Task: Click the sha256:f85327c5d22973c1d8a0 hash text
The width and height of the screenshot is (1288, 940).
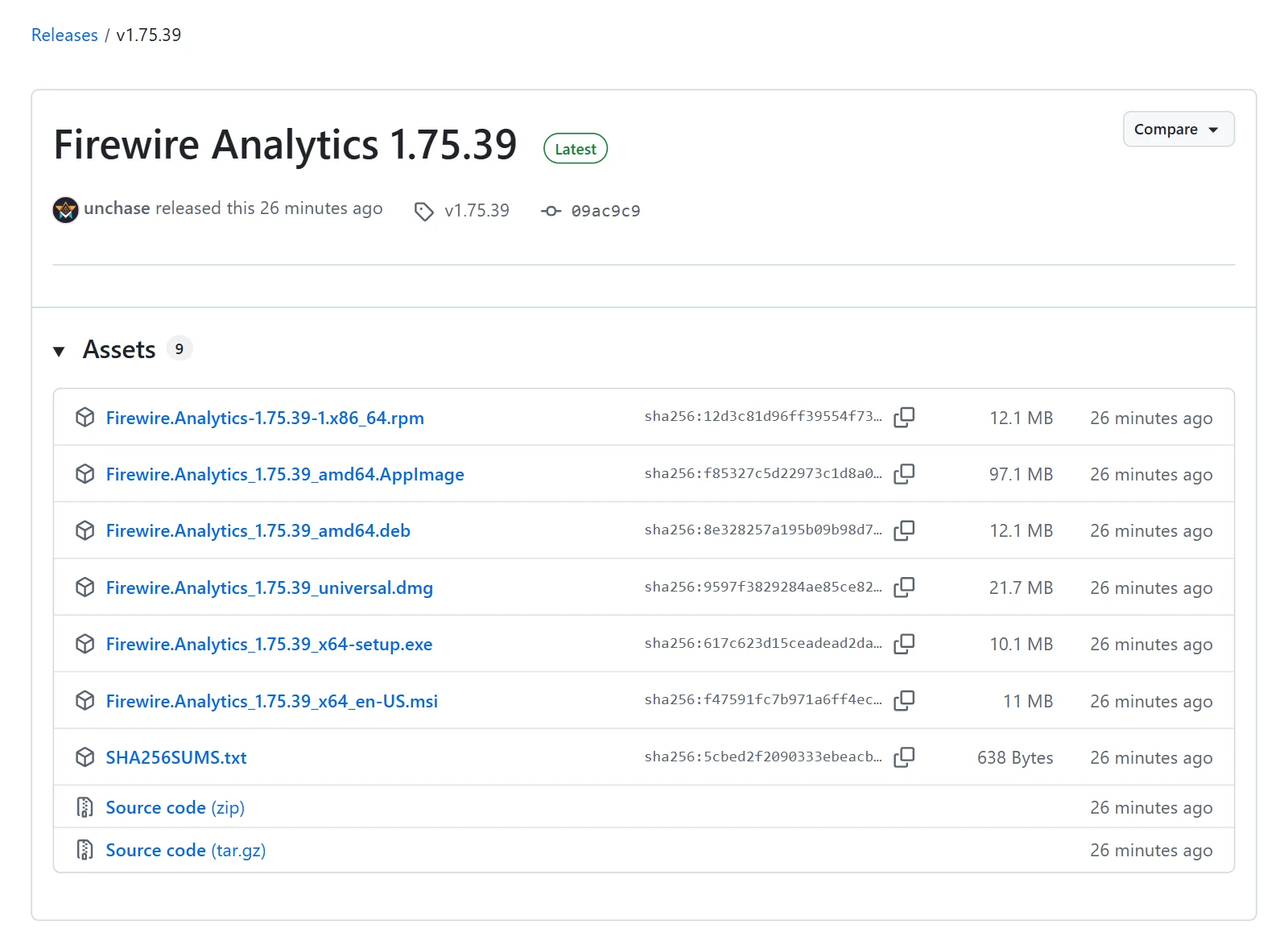Action: [763, 473]
